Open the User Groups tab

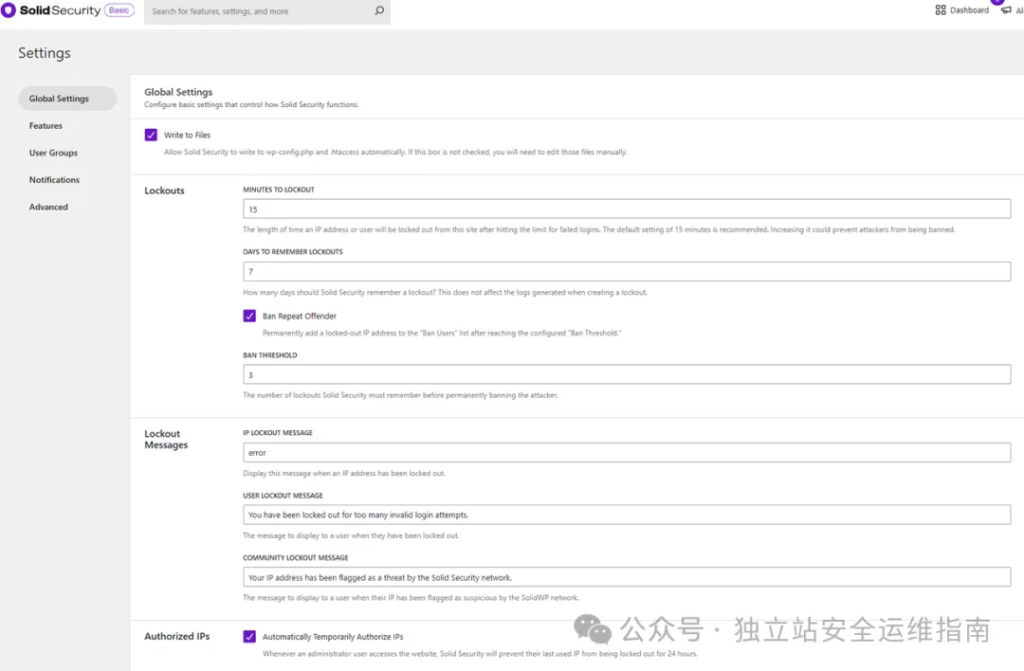point(53,152)
